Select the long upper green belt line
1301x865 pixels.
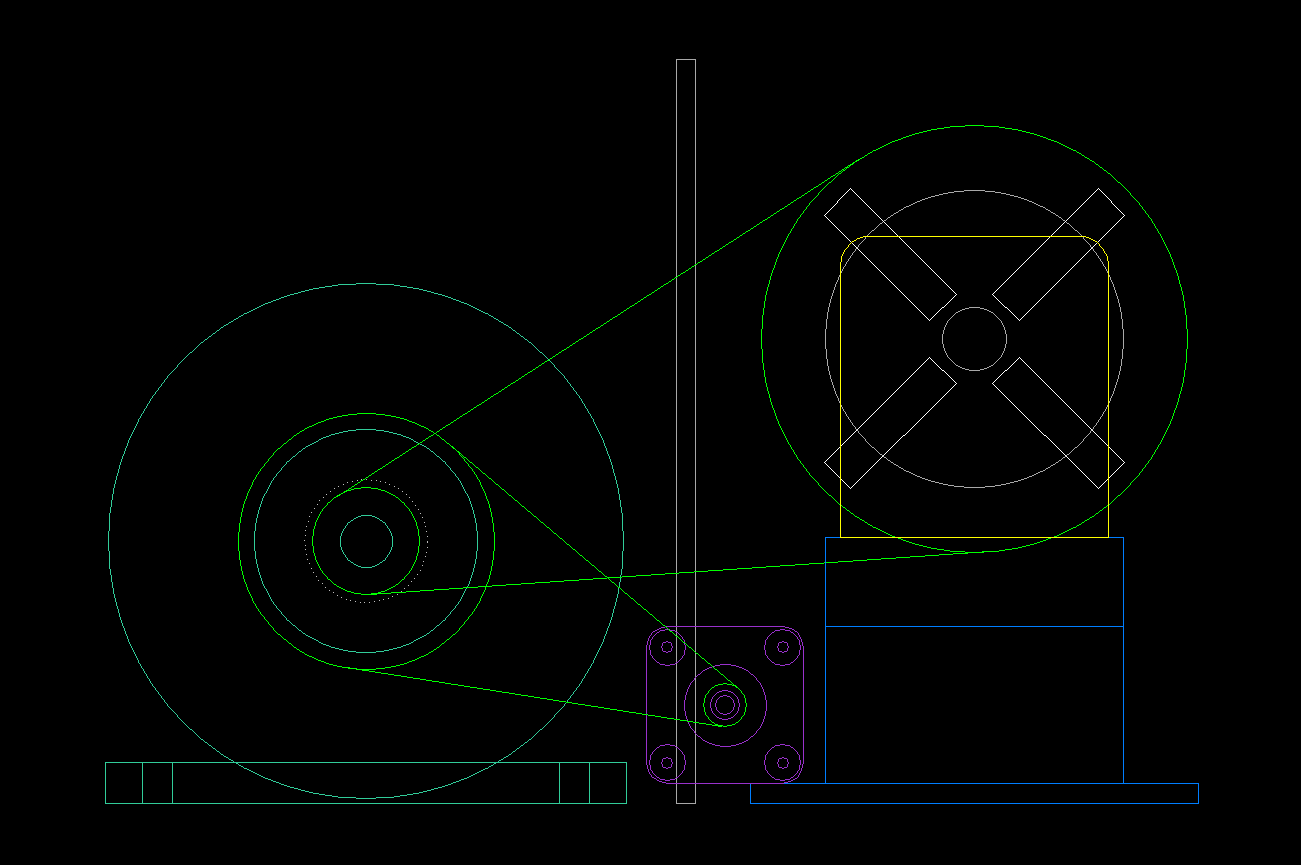click(x=600, y=326)
